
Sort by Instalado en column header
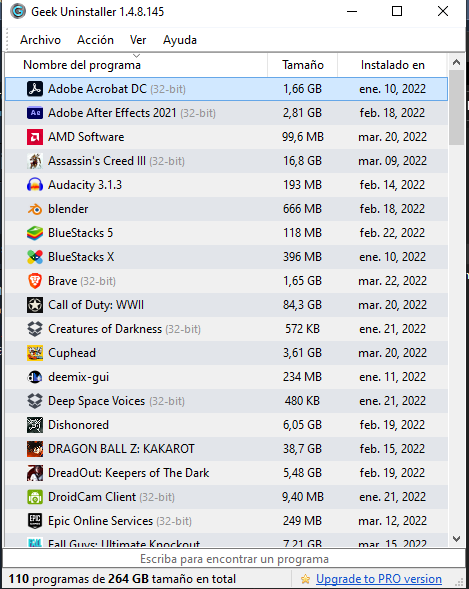392,65
